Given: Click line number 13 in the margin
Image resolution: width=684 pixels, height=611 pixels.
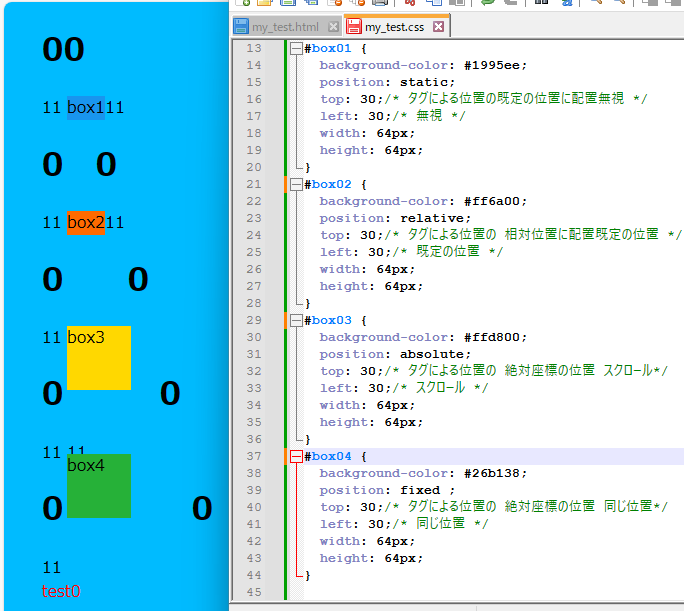Looking at the screenshot, I should coord(254,48).
